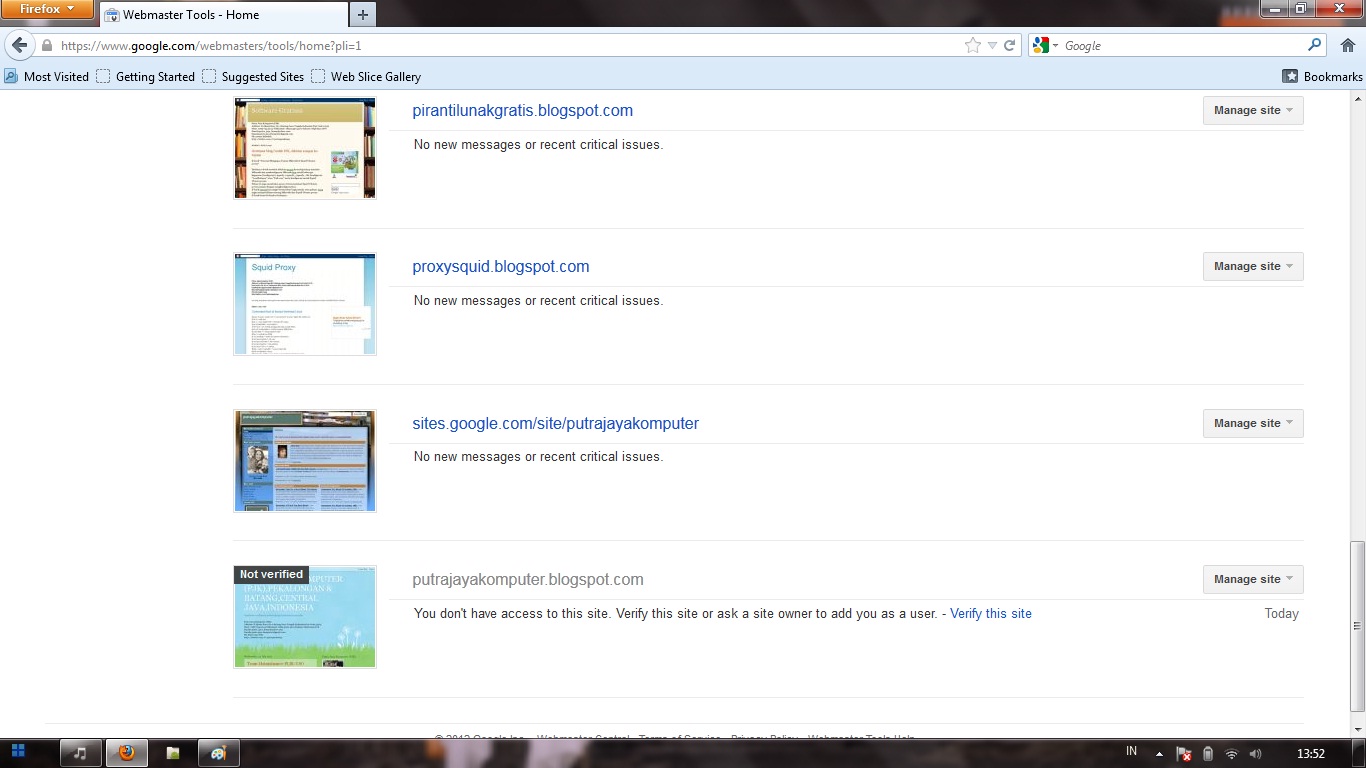Image resolution: width=1366 pixels, height=768 pixels.
Task: Open the Paint taskbar icon
Action: coord(219,753)
